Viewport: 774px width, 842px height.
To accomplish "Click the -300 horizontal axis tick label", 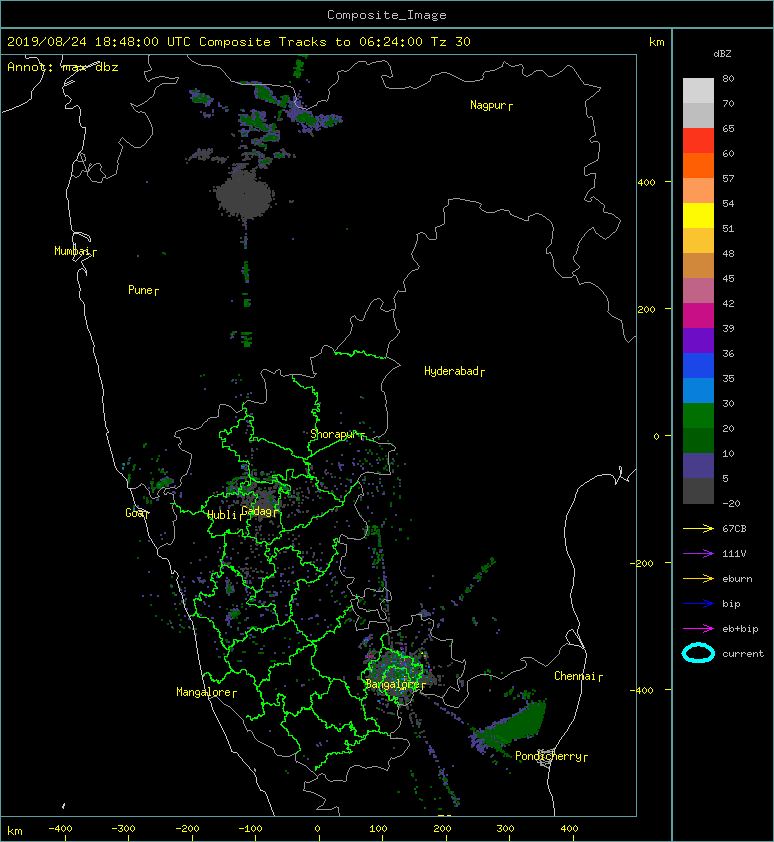I will click(123, 829).
